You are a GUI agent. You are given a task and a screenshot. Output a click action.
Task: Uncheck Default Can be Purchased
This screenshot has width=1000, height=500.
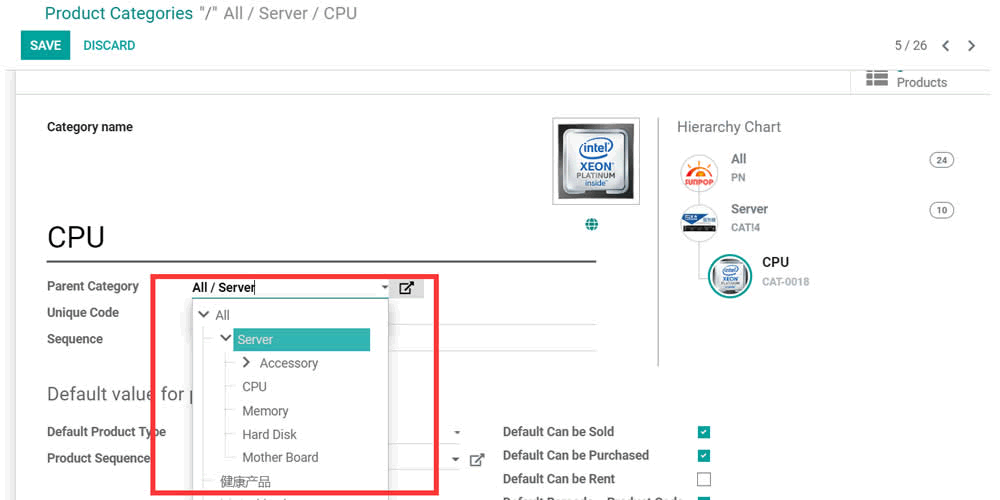704,456
